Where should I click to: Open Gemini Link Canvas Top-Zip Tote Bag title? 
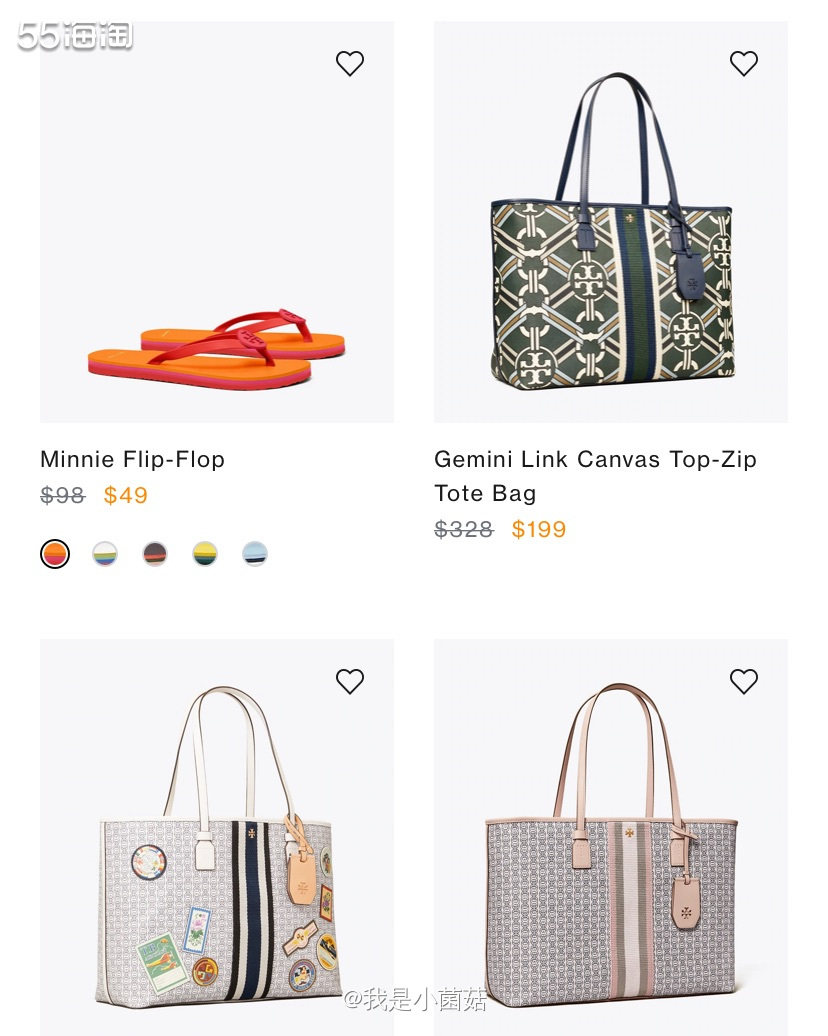coord(595,476)
